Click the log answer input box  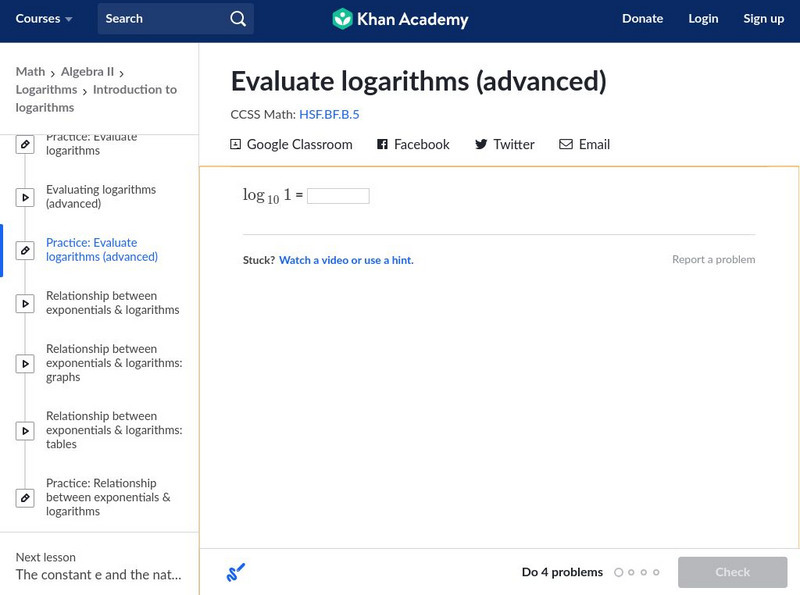point(338,196)
